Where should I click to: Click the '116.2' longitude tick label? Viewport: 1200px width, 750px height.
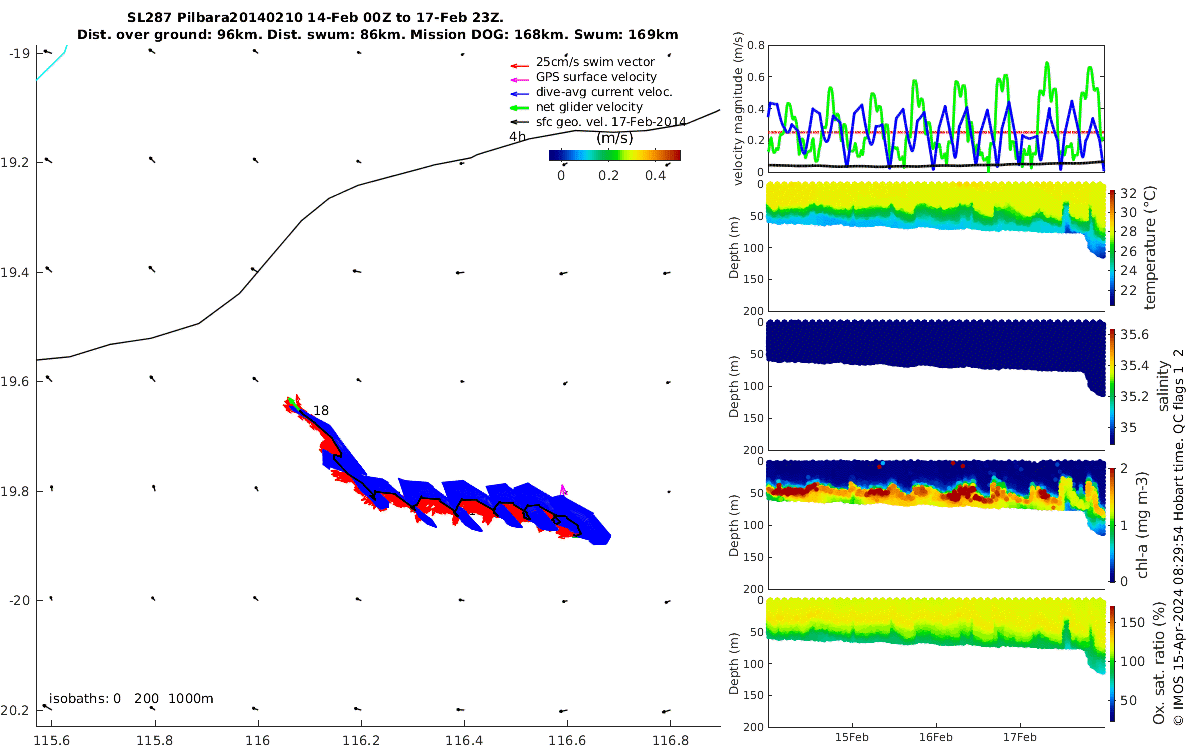click(x=361, y=741)
